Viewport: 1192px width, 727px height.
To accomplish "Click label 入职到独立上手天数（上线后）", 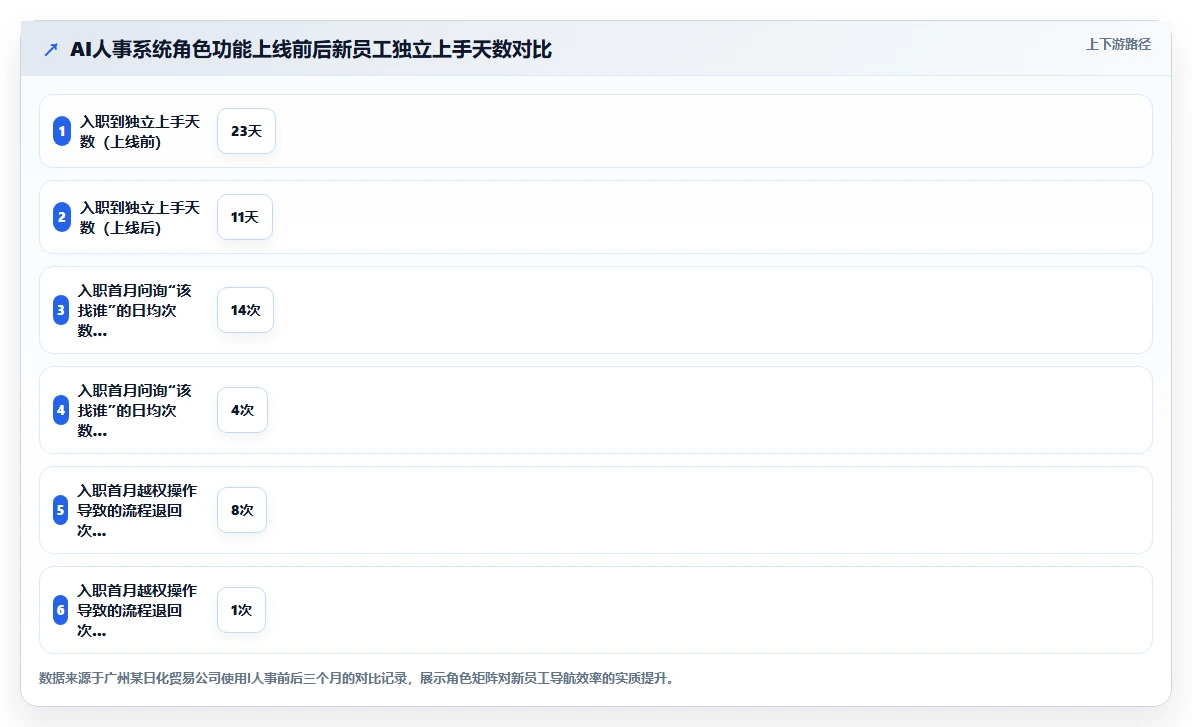I will pos(140,217).
